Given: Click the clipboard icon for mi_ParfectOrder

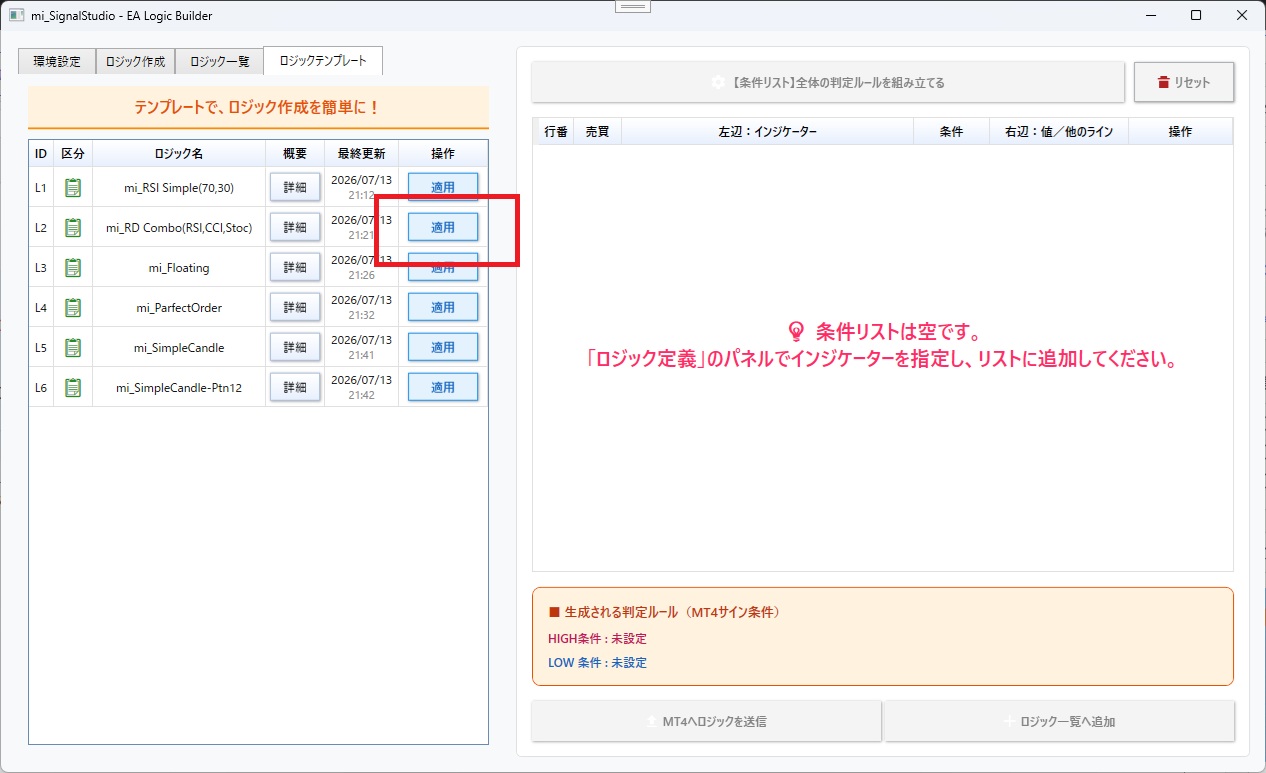Looking at the screenshot, I should tap(73, 307).
